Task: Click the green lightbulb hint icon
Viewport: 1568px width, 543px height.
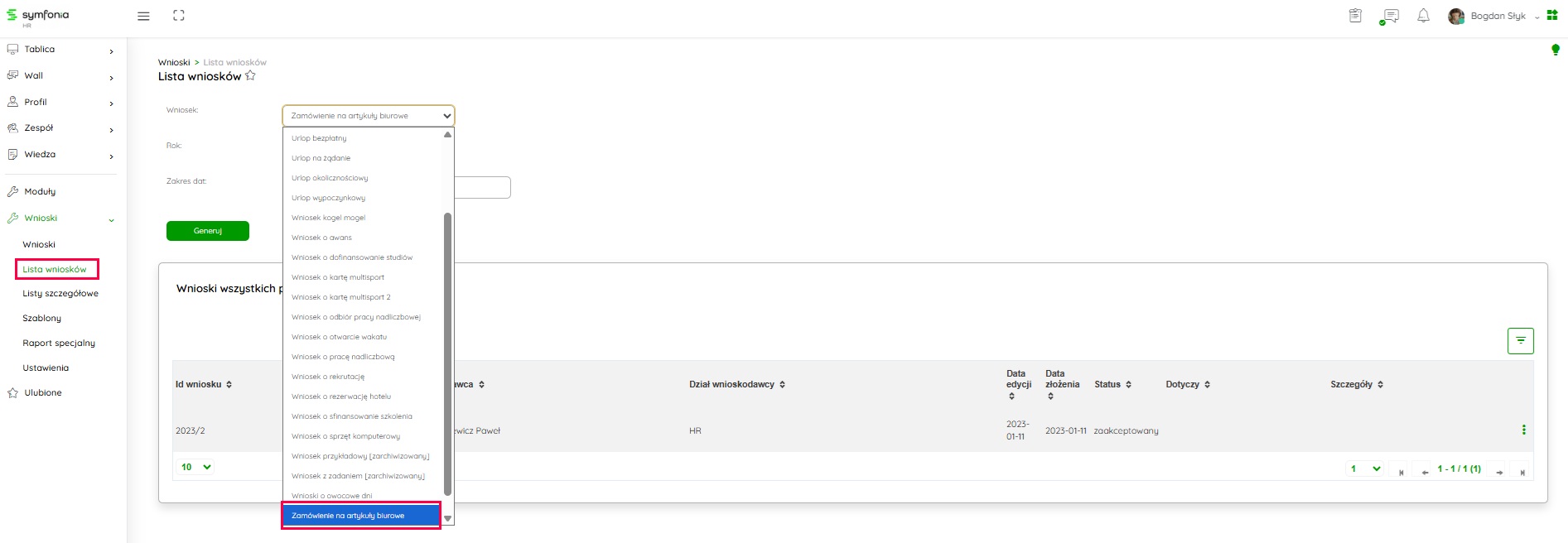Action: click(x=1555, y=50)
